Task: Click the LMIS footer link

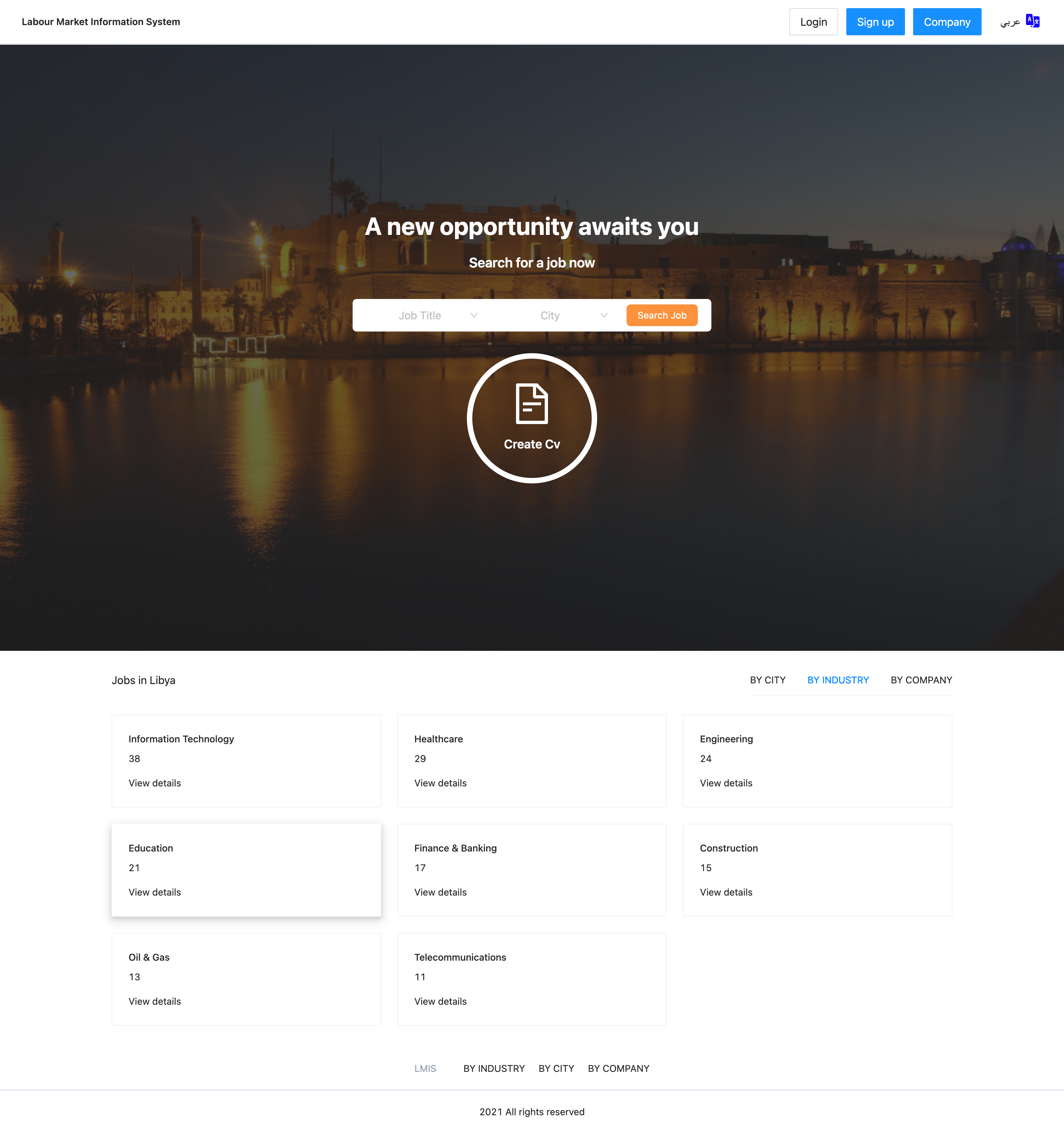Action: [x=425, y=1068]
